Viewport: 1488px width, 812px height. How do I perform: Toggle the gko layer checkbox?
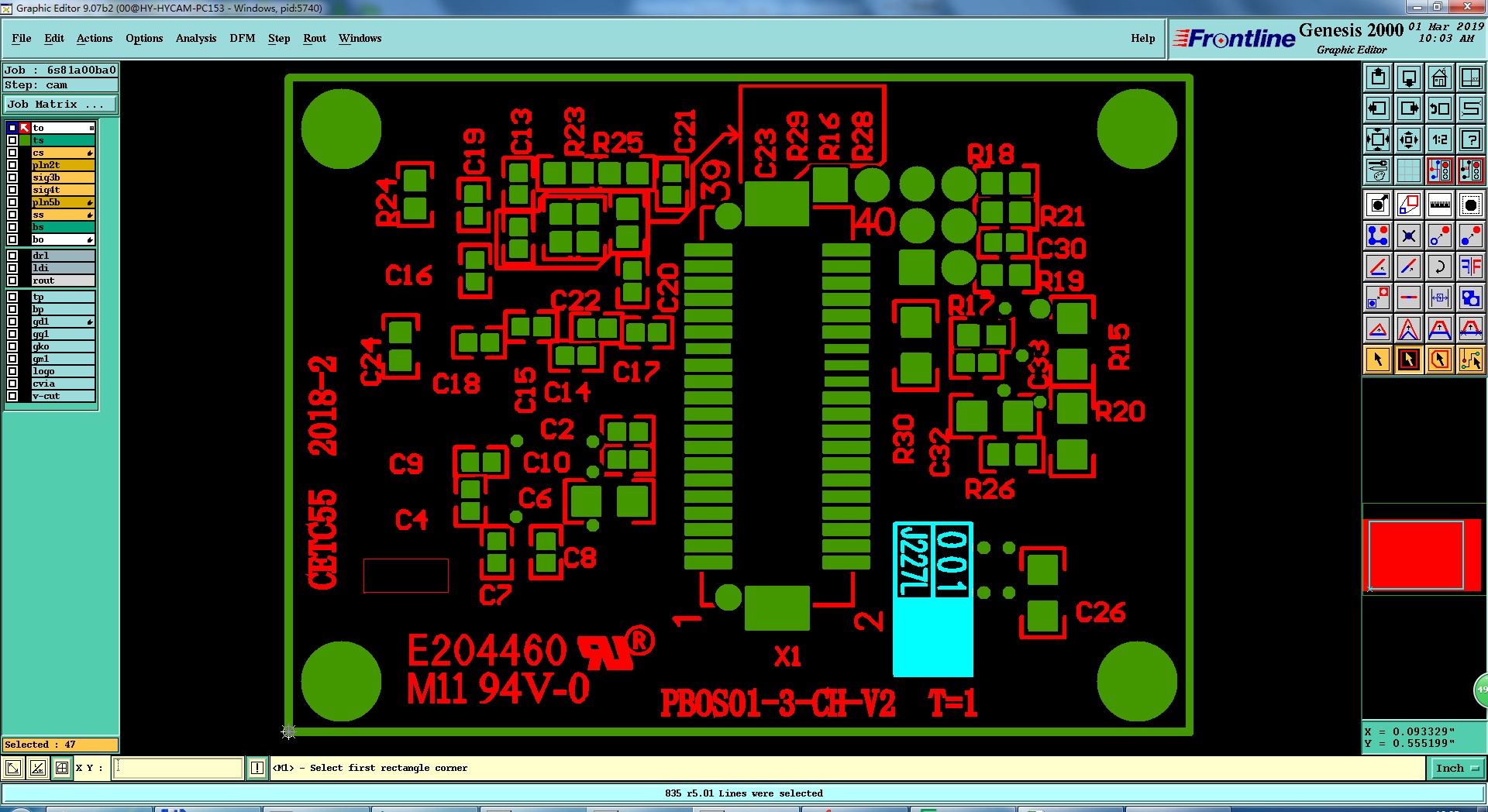(x=12, y=346)
